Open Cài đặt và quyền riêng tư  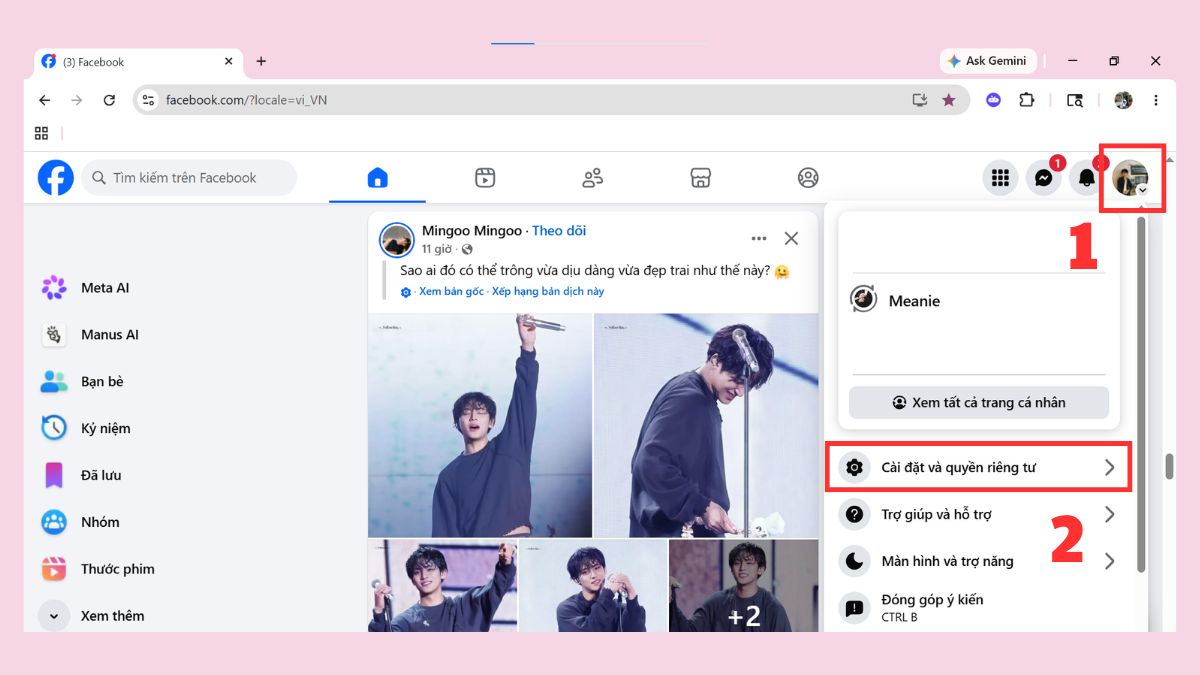[978, 467]
